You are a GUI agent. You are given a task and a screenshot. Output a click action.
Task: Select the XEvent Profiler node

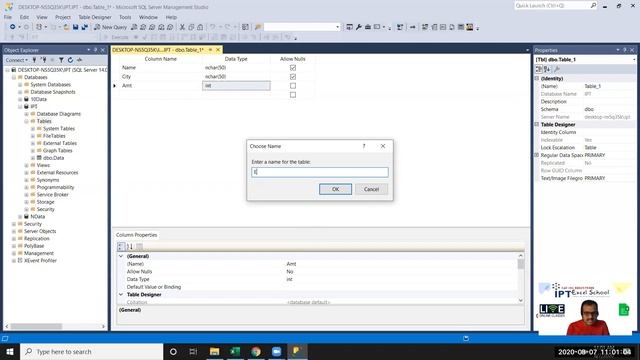click(x=40, y=260)
